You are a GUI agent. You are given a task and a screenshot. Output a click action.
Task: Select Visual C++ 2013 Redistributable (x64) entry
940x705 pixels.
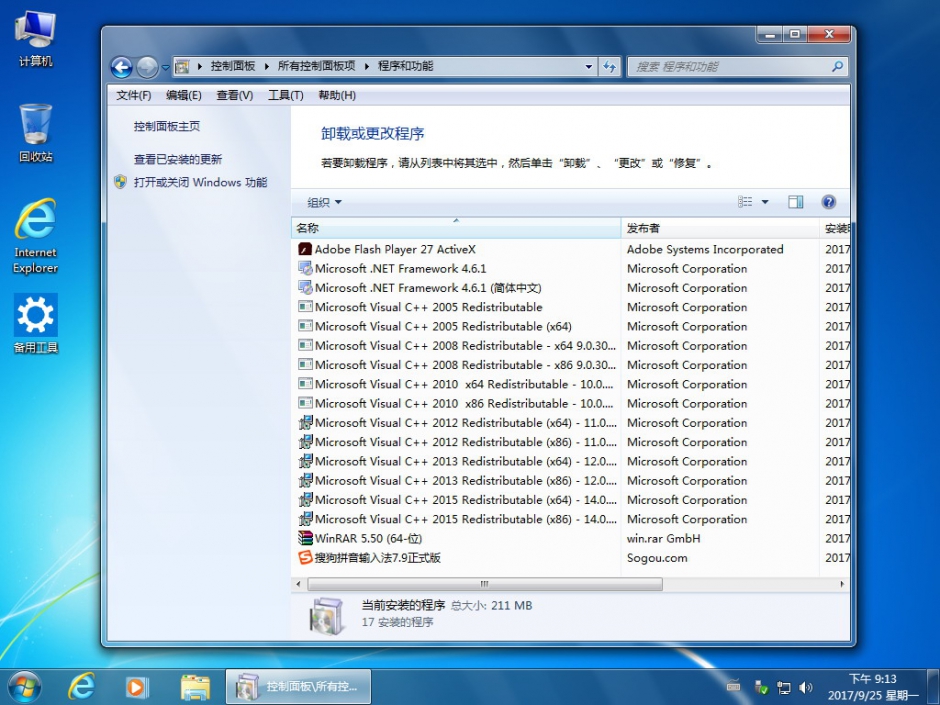pos(457,462)
